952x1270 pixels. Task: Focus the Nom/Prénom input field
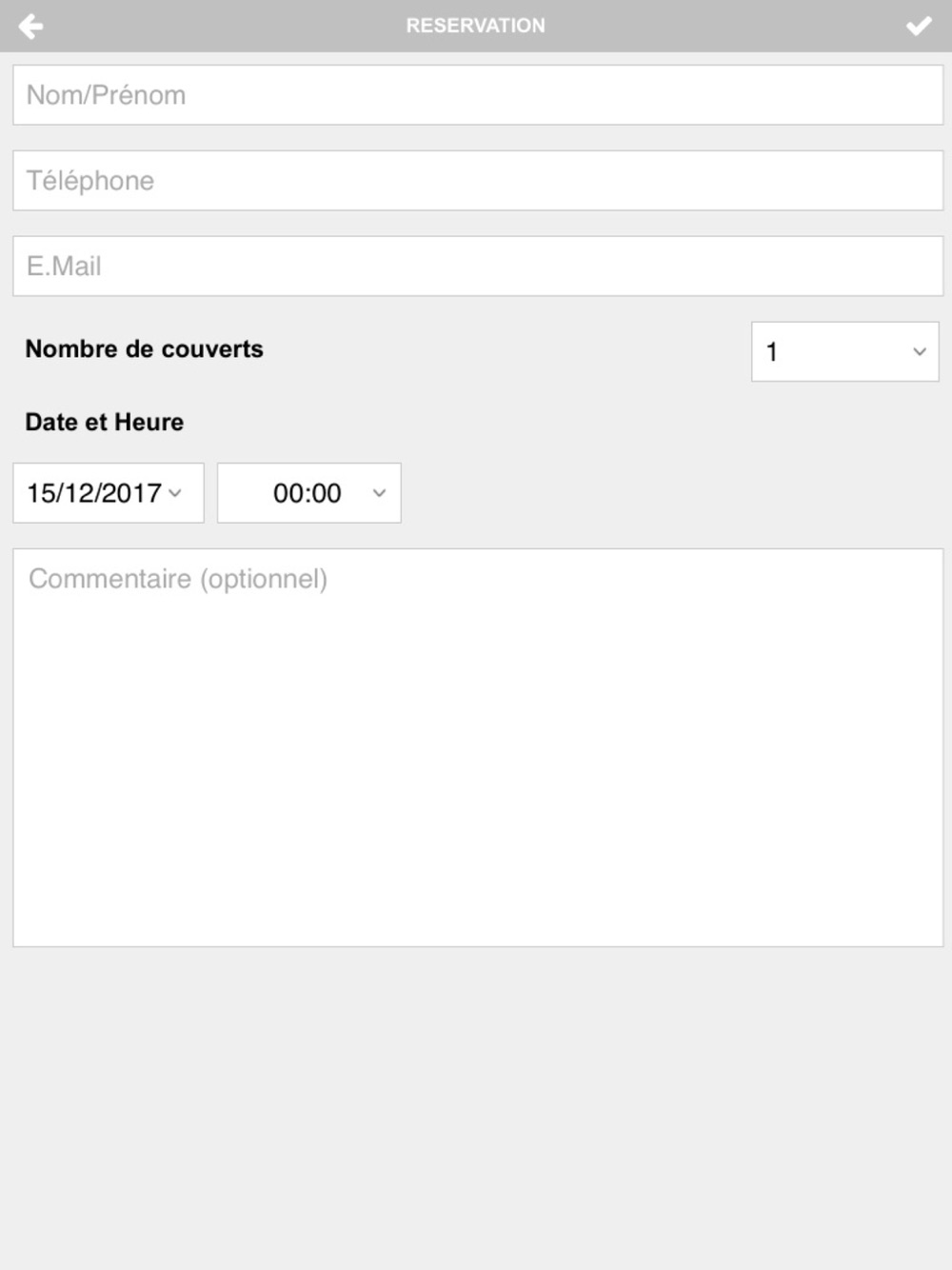point(478,95)
